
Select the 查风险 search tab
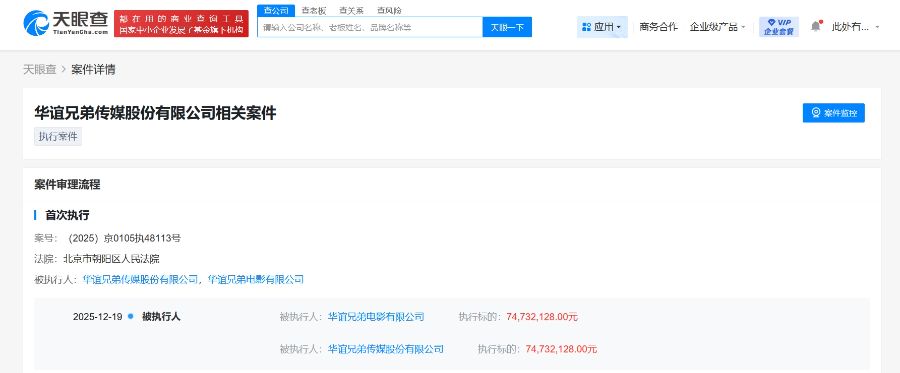coord(389,10)
